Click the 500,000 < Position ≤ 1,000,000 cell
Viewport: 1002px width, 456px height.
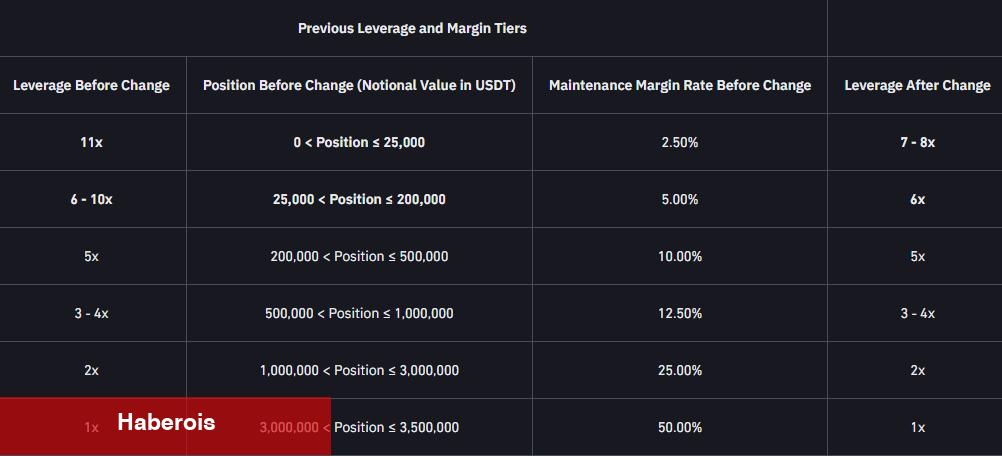pos(359,313)
